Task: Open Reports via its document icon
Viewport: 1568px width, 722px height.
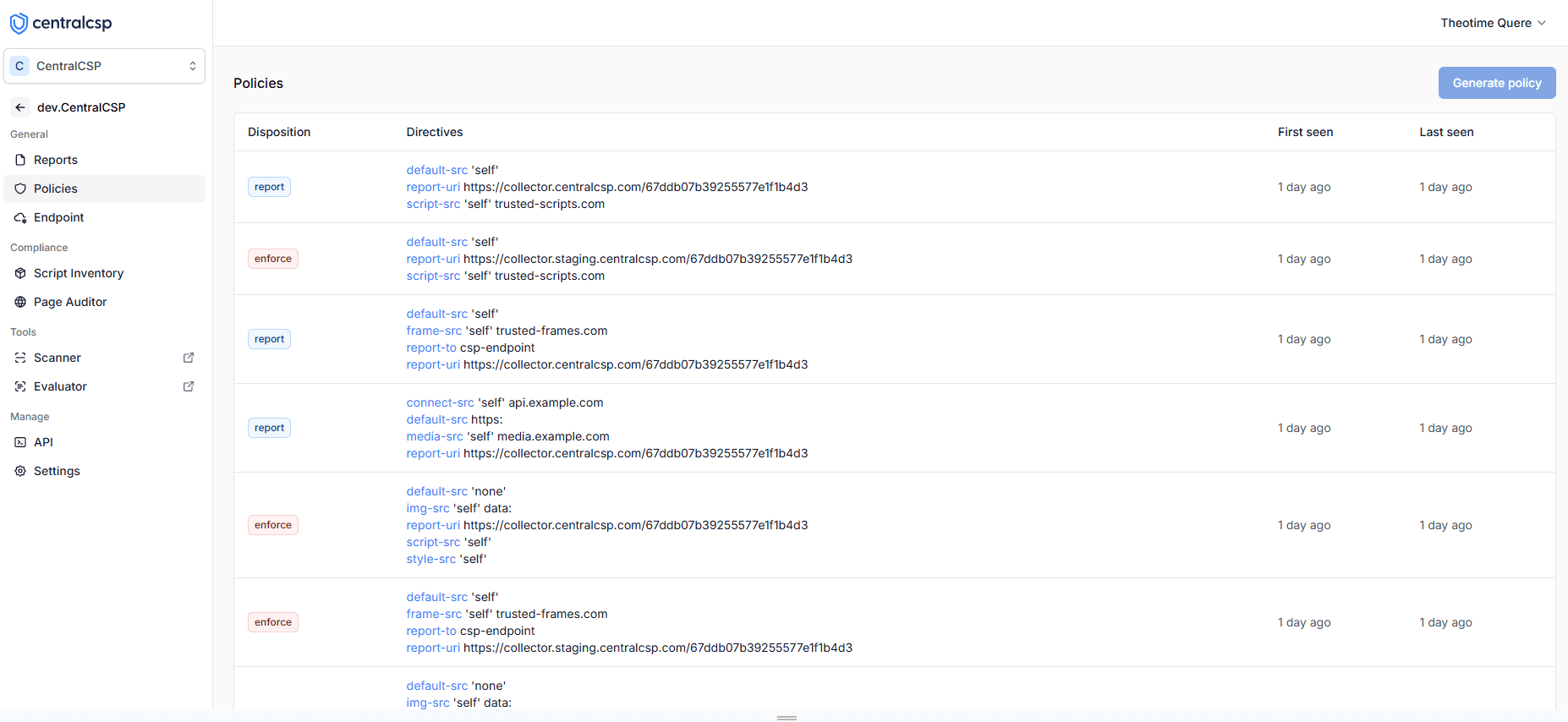Action: pyautogui.click(x=20, y=160)
